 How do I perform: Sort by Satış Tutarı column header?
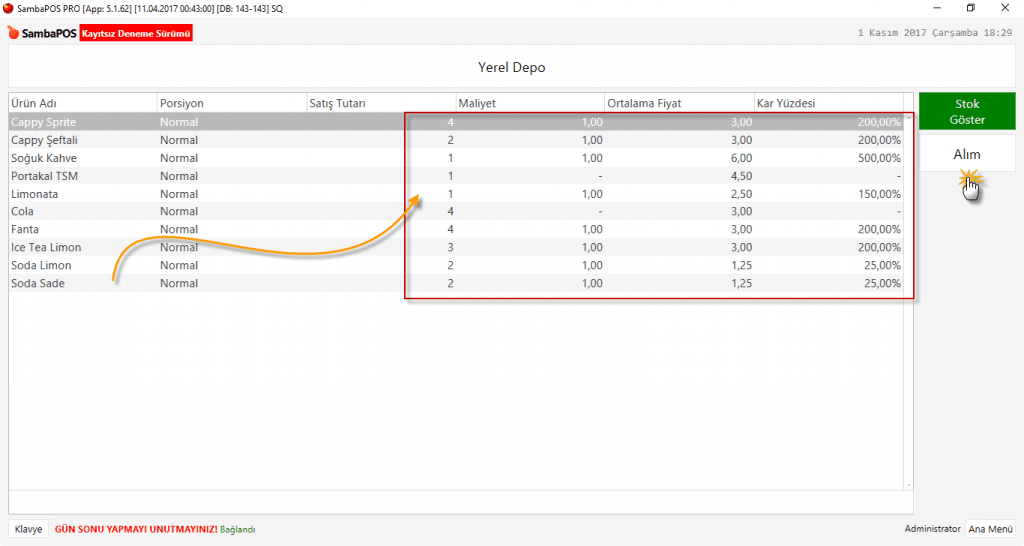pos(380,102)
